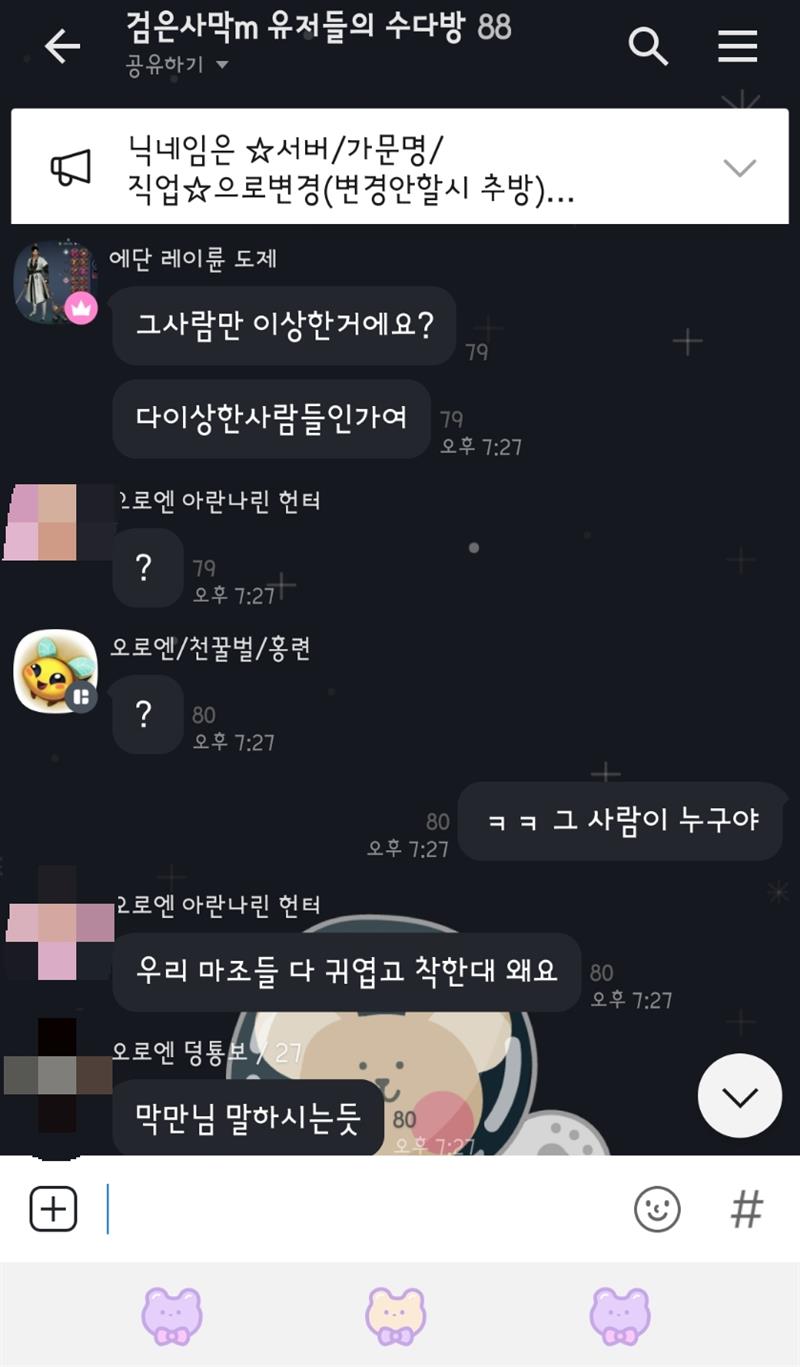Tap the hashtag search icon

pos(746,1210)
